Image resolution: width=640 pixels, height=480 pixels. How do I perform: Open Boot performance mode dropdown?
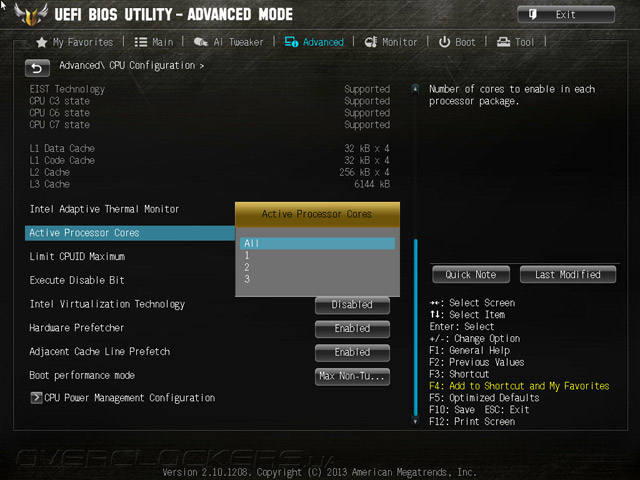(x=352, y=376)
